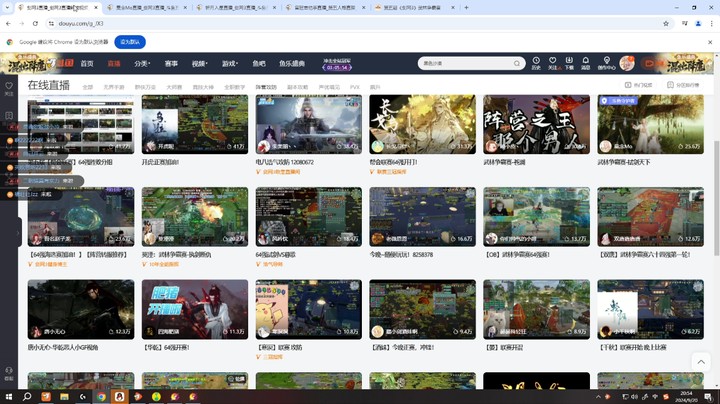Open the 肥猪开播啦 thumbnail
Viewport: 720px width, 404px height.
click(x=195, y=309)
